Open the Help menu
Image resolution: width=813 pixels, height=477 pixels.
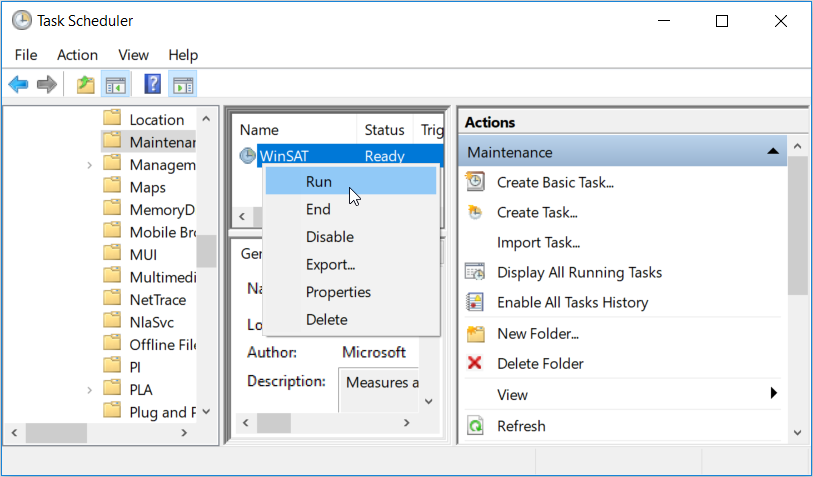[183, 55]
